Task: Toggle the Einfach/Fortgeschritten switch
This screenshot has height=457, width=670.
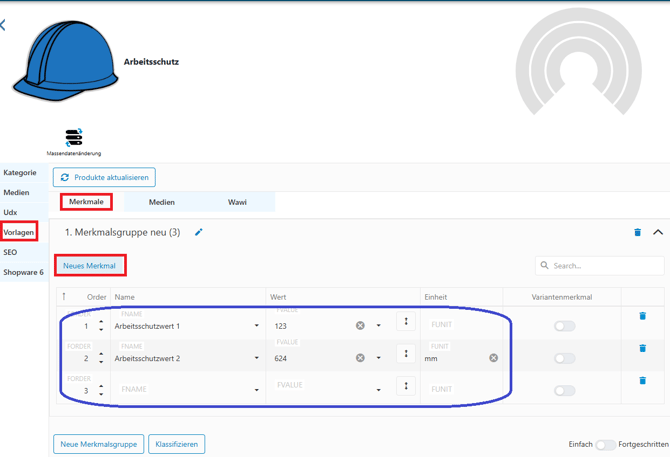Action: pyautogui.click(x=605, y=445)
